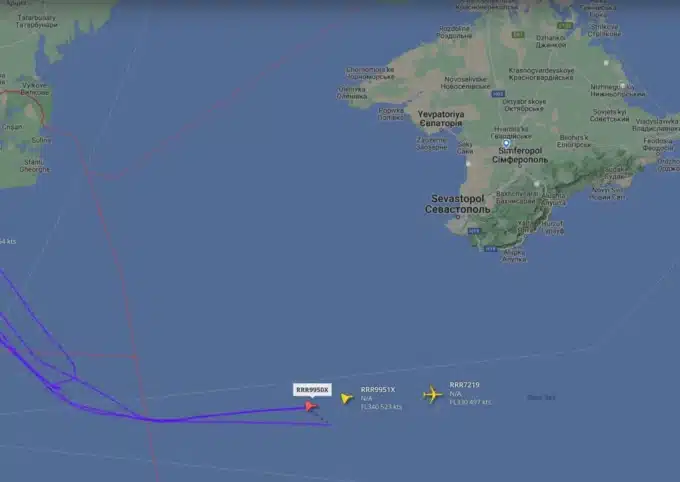Click the blue airport pin near Simferopol

point(506,144)
